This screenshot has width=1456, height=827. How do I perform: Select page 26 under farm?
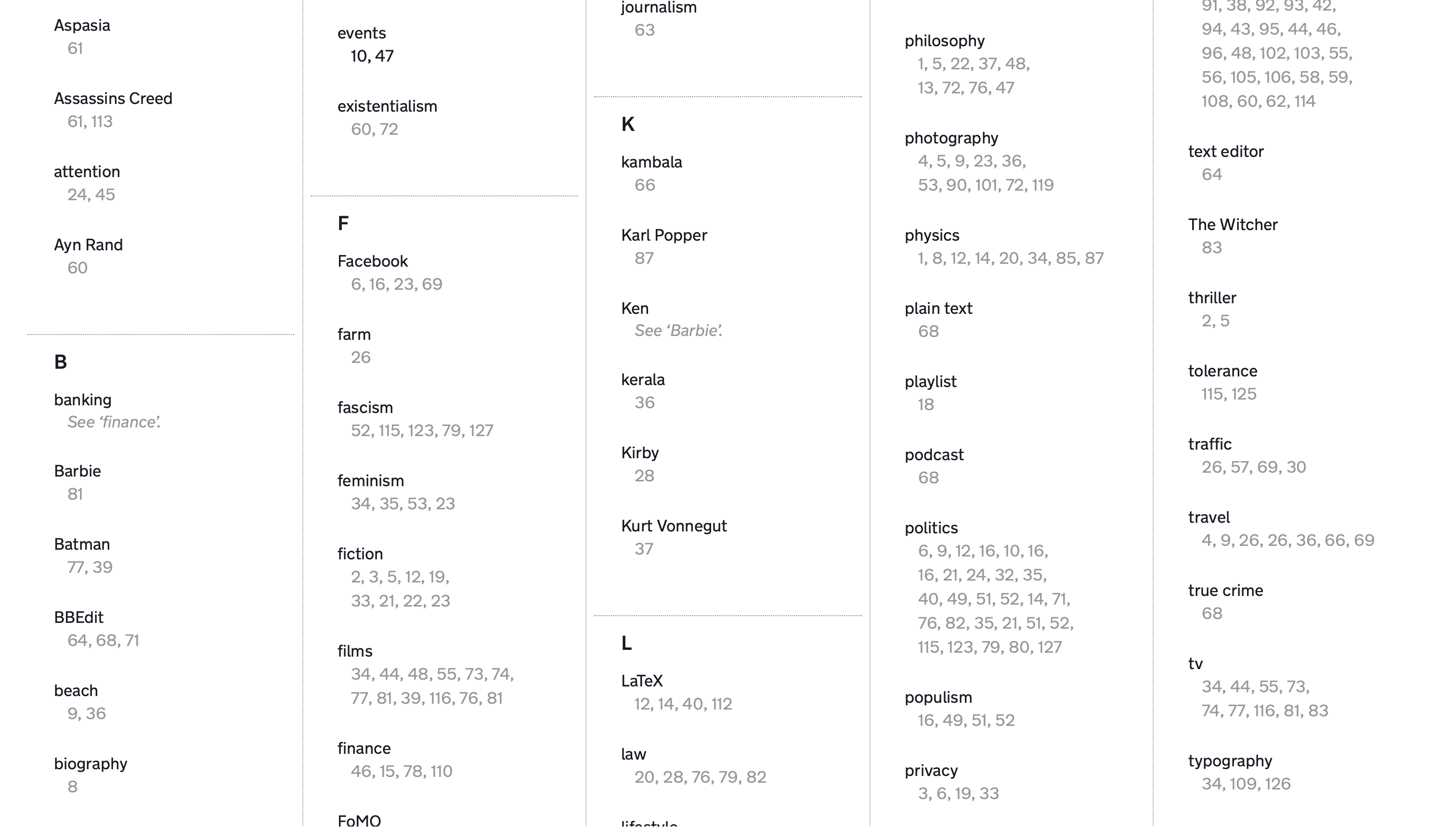360,357
